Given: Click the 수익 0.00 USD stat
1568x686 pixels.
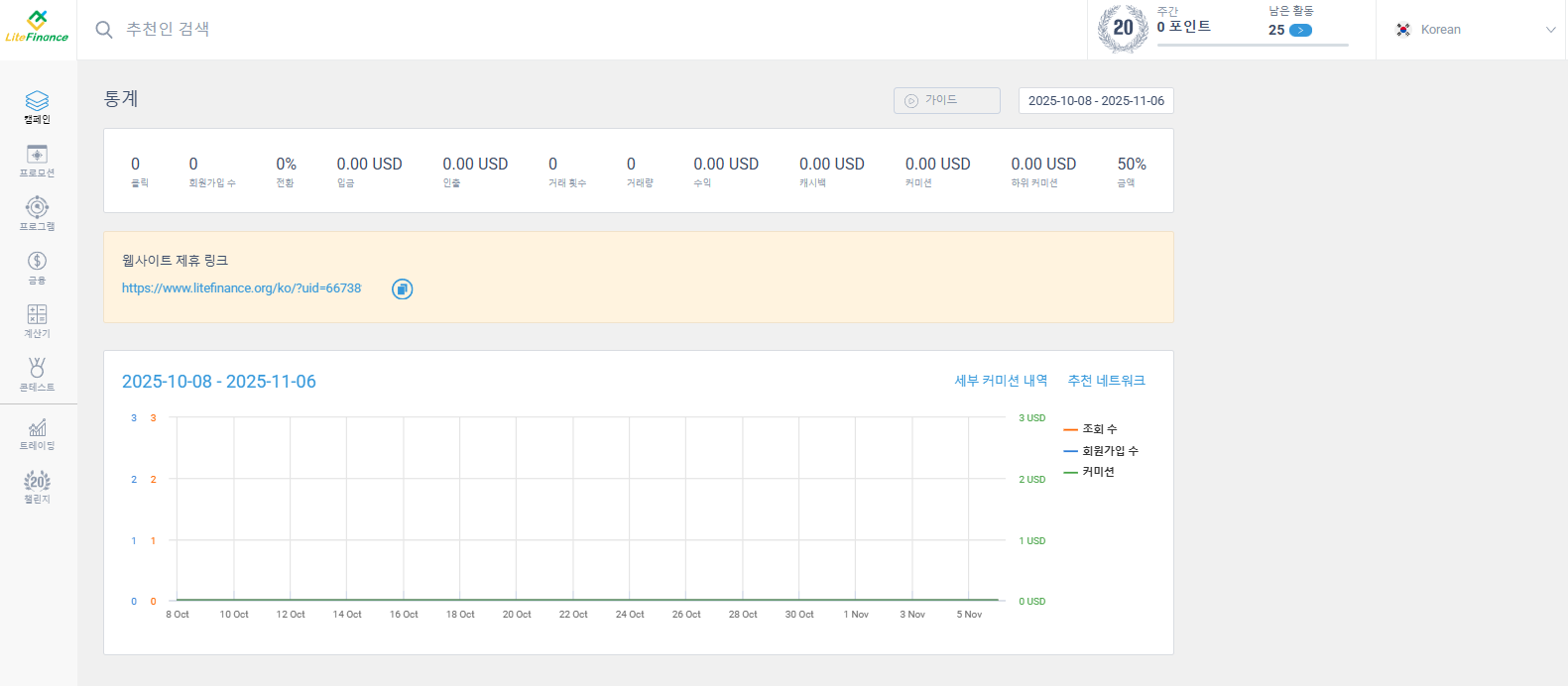Looking at the screenshot, I should pos(726,171).
